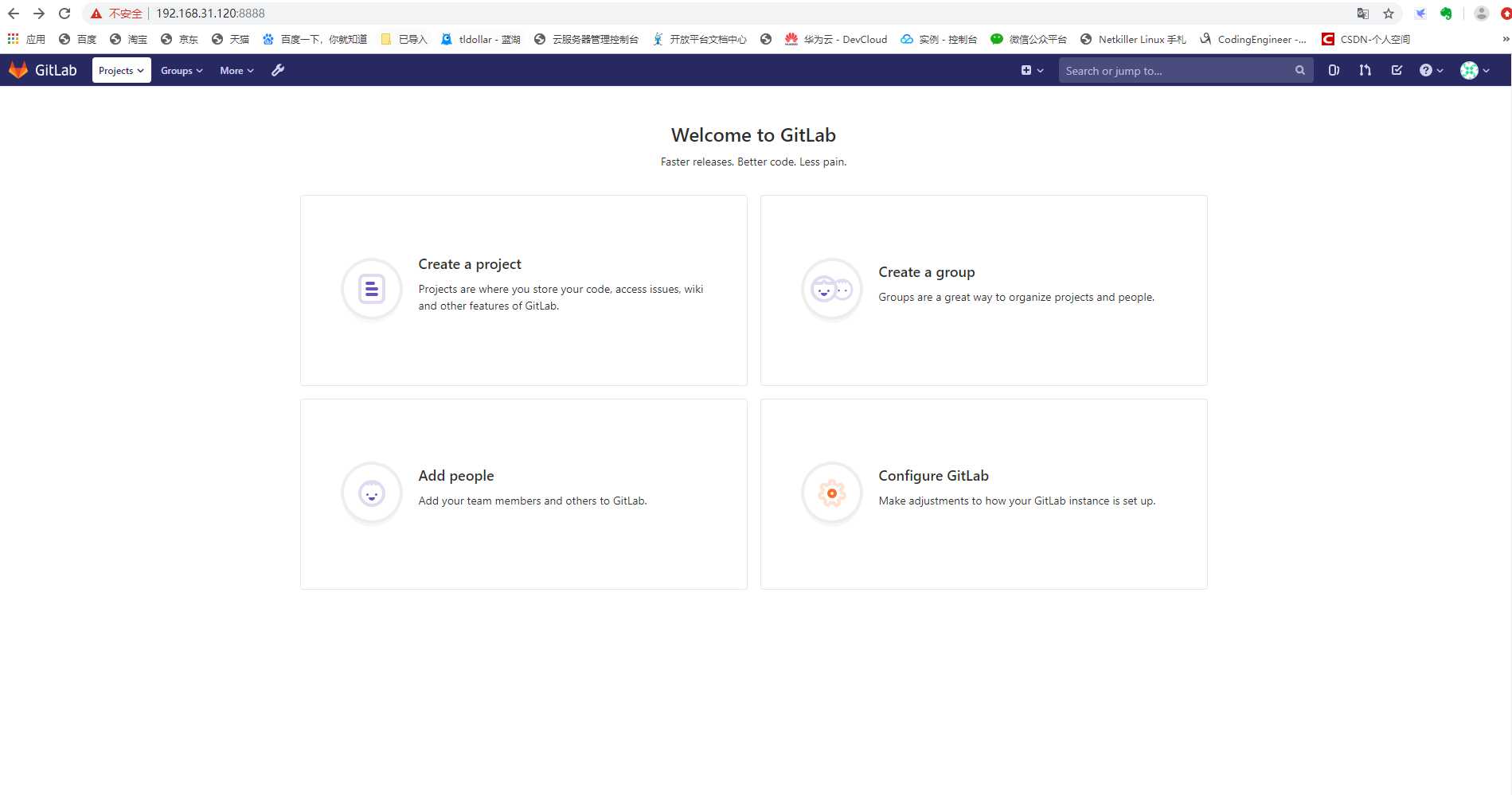
Task: Click the address bar URL 192.168.31.120:8888
Action: pyautogui.click(x=210, y=14)
